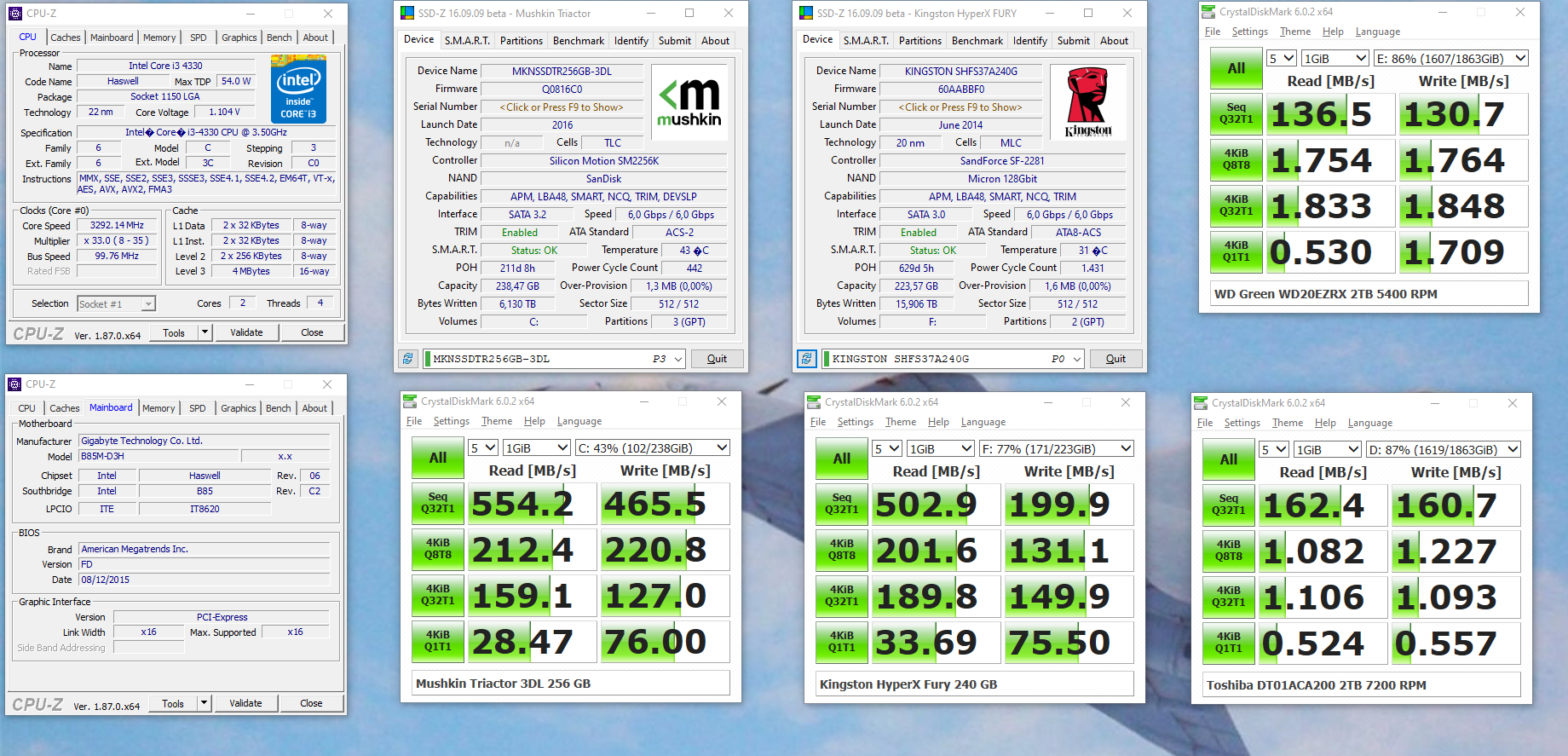Open the Identify tab in Kingston SSD-Z
Screen dimensions: 1568x756
1030,40
